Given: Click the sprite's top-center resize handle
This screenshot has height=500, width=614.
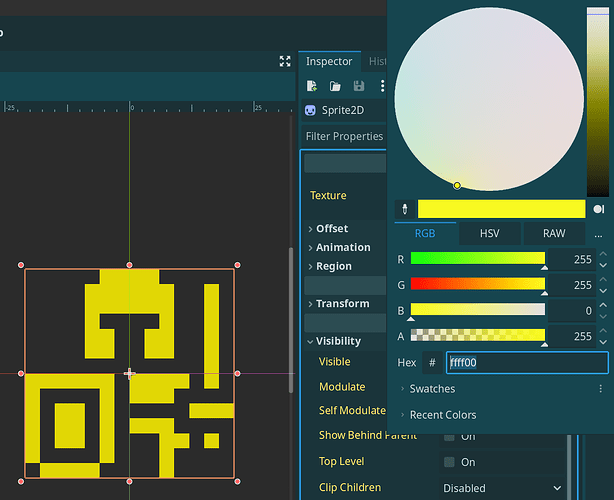Looking at the screenshot, I should tap(129, 265).
